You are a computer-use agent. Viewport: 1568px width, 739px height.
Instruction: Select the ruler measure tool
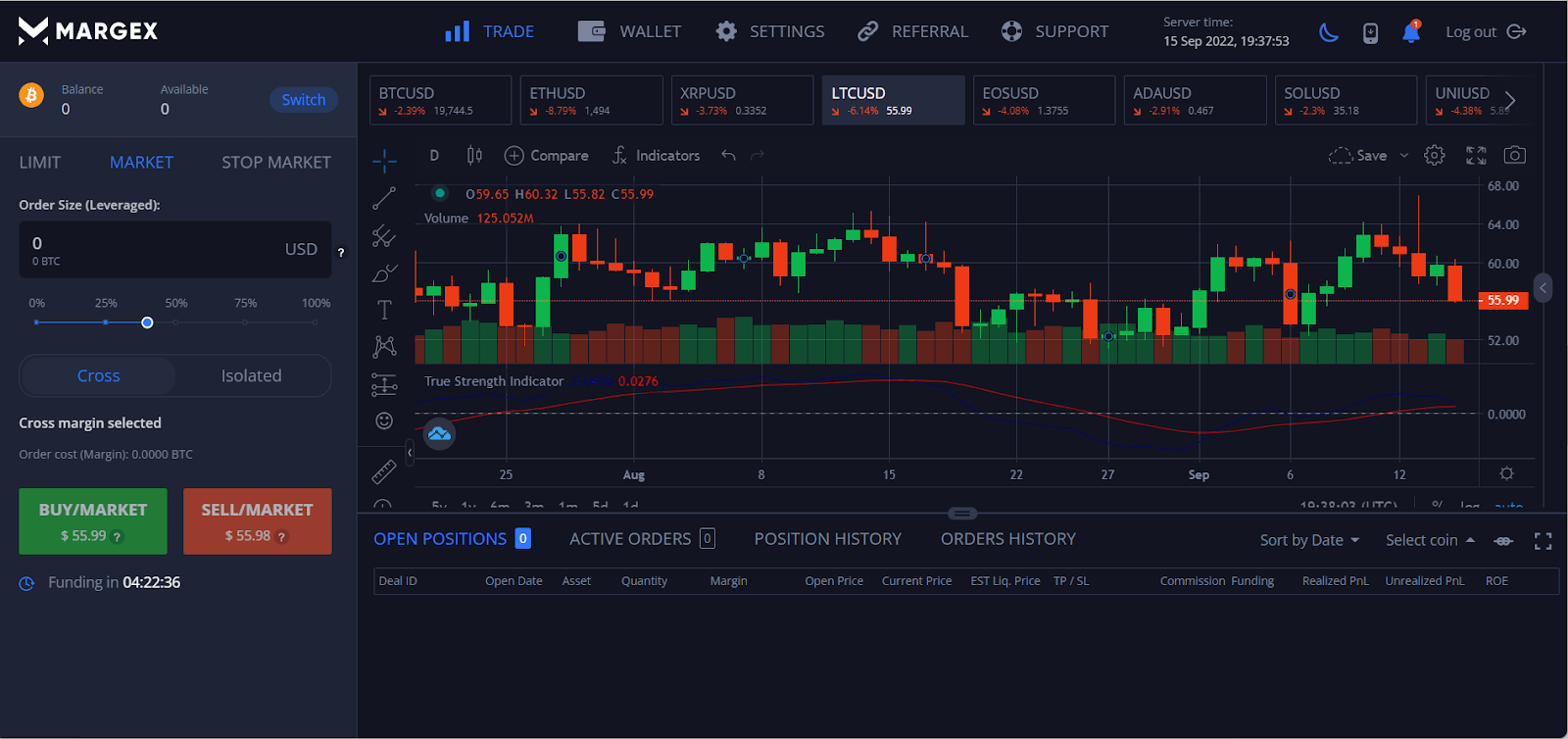pyautogui.click(x=384, y=471)
